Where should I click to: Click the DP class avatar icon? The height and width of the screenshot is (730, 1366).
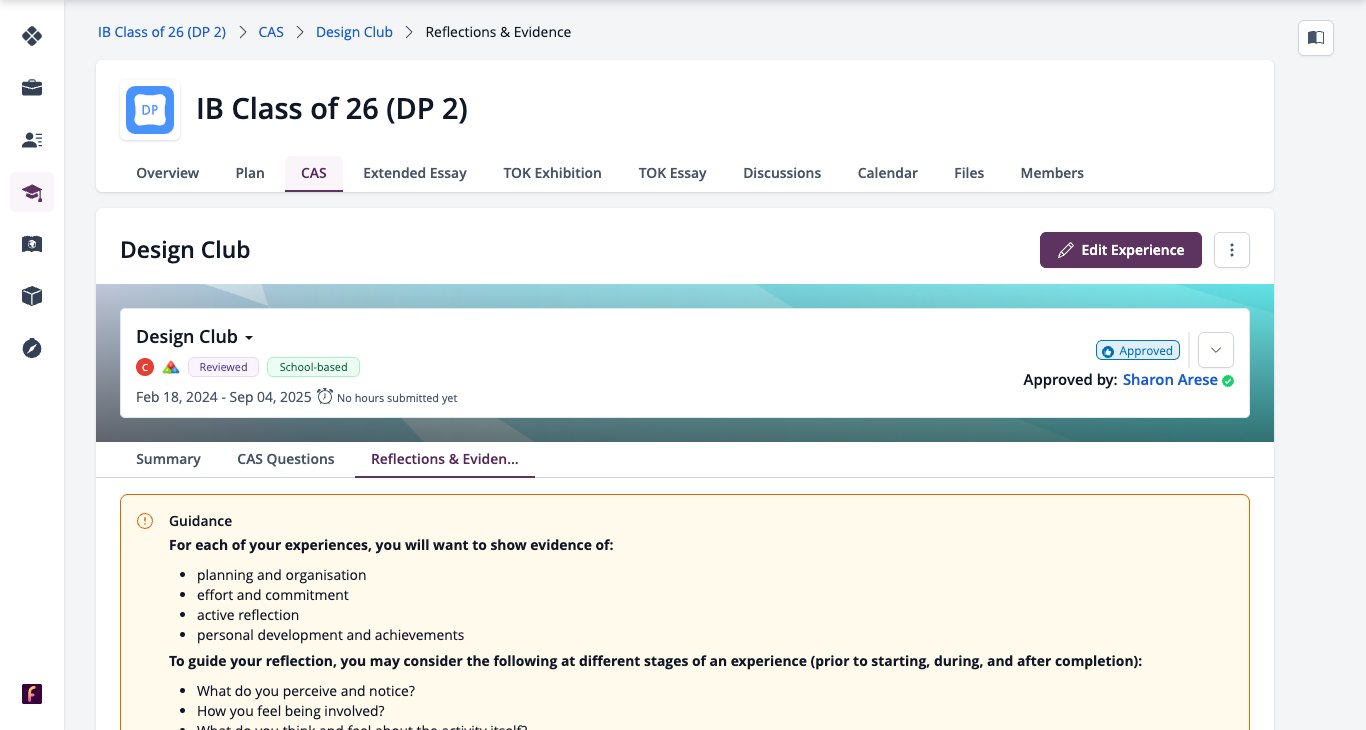point(150,110)
